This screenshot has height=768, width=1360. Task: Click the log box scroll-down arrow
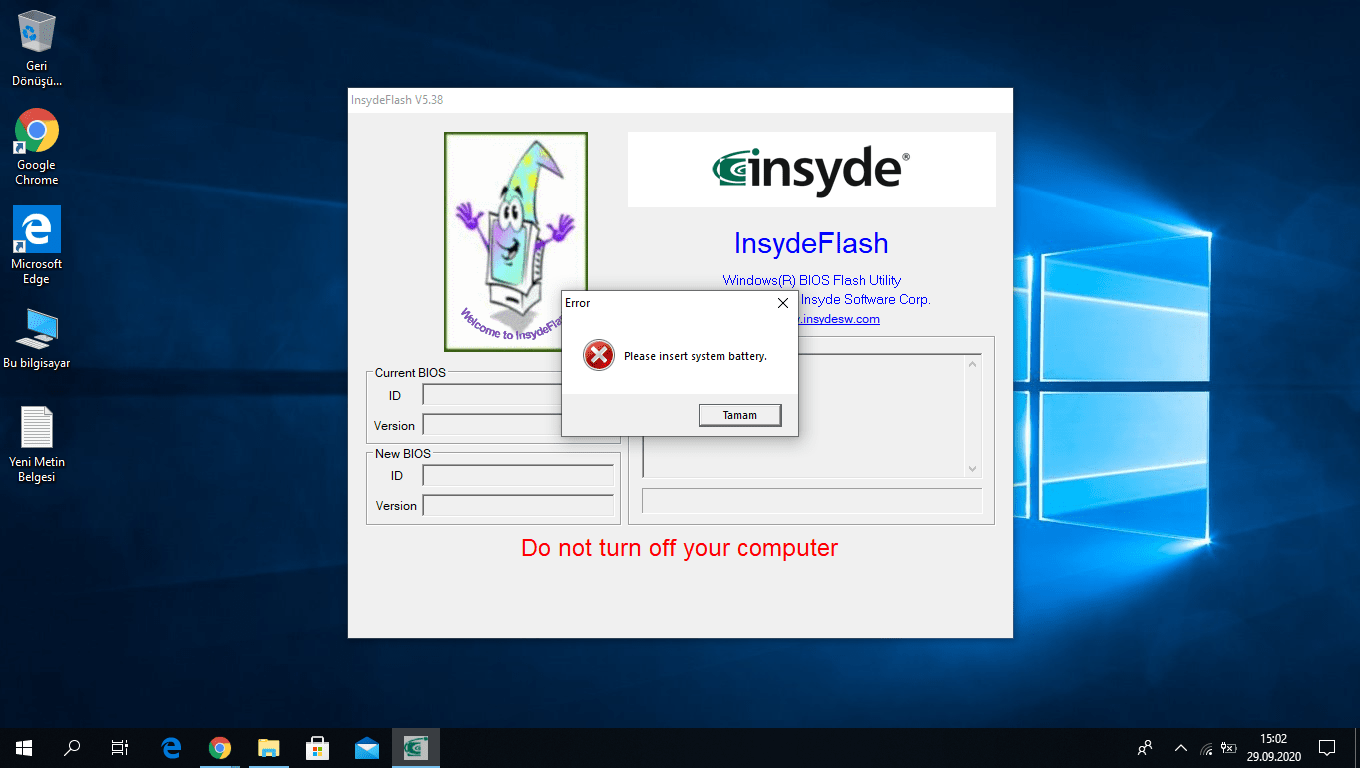[x=972, y=468]
